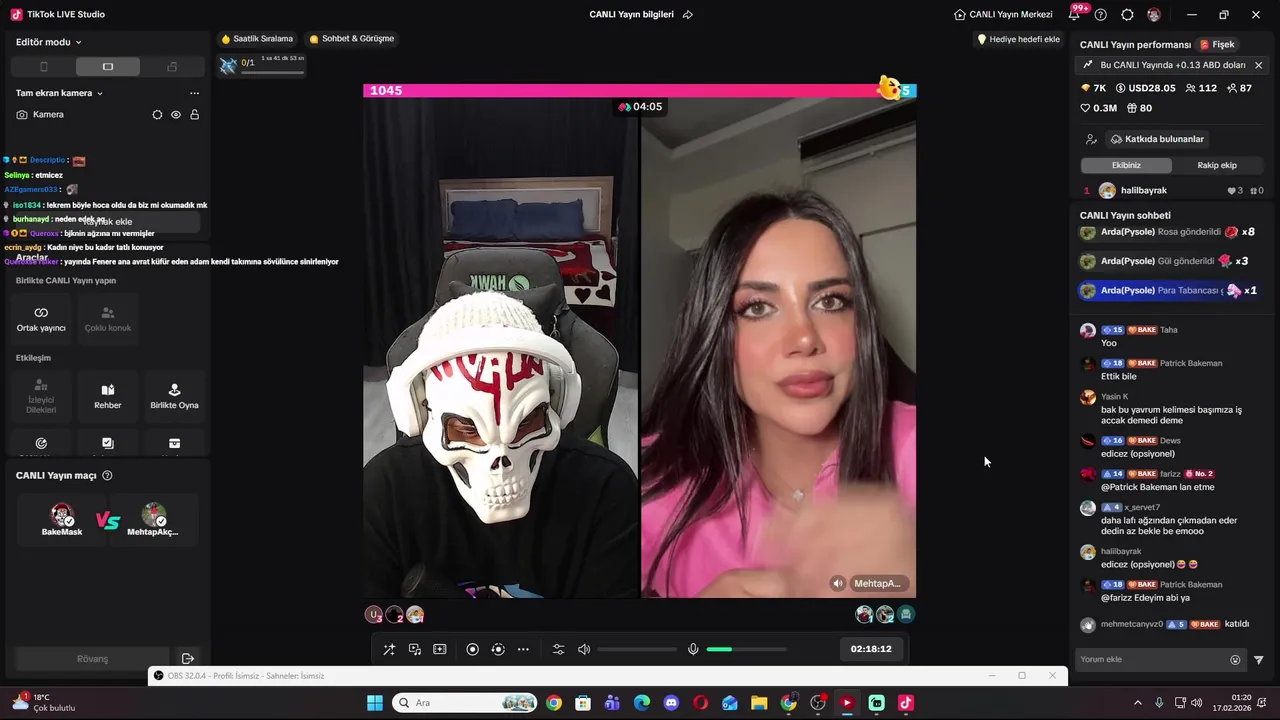Click the Ortak yayıncı button

(x=41, y=319)
